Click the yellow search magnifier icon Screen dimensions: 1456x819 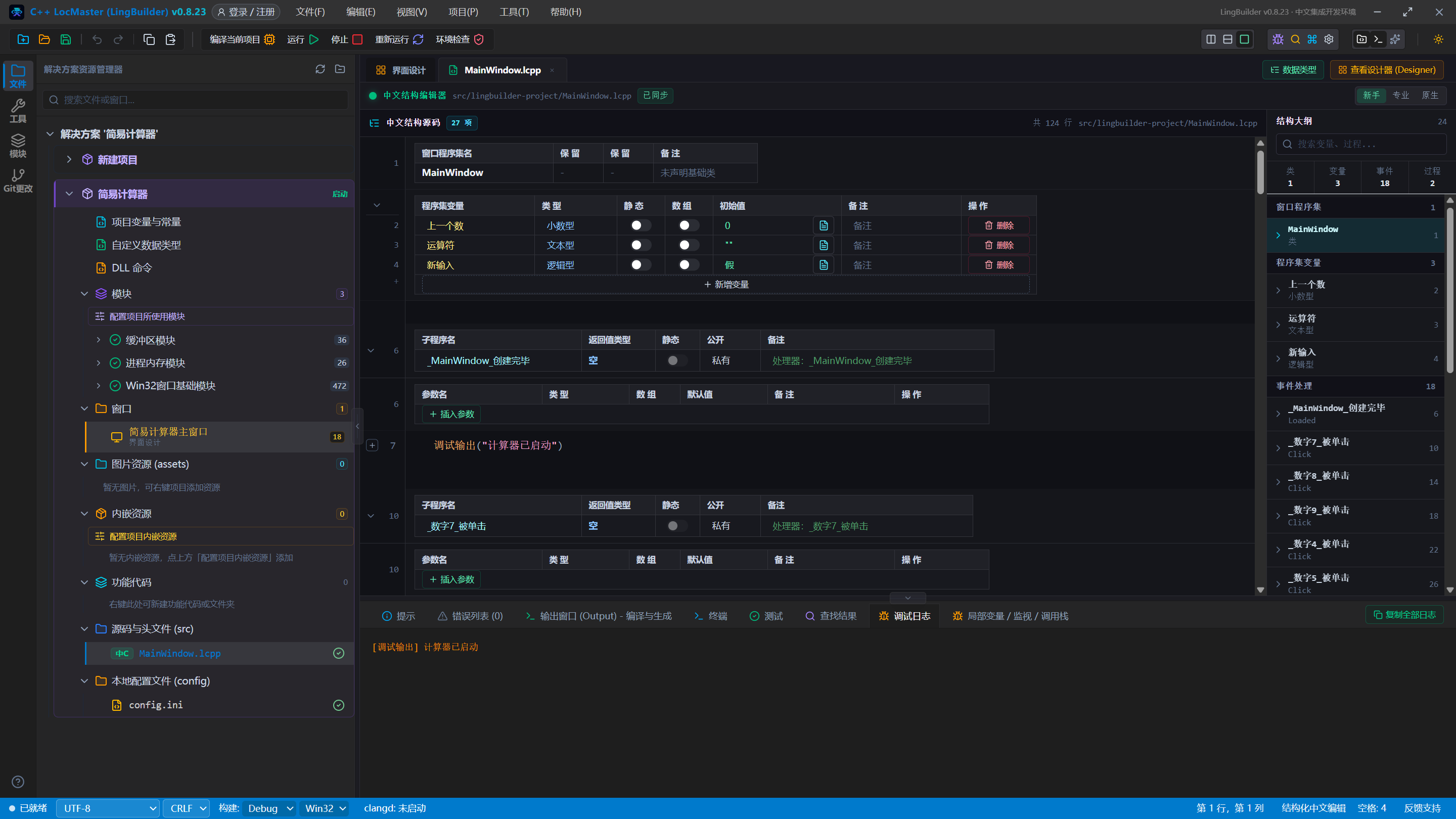click(1295, 39)
